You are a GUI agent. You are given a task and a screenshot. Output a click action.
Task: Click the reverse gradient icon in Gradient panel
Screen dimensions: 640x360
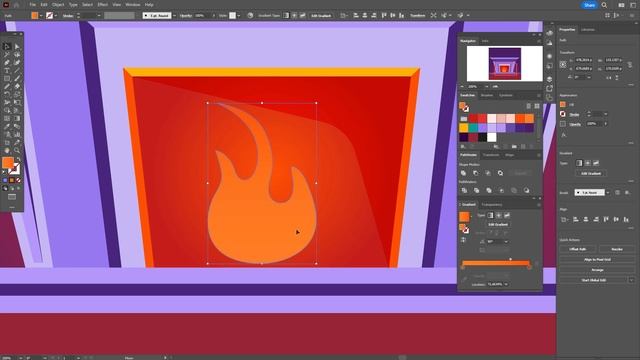tap(464, 240)
